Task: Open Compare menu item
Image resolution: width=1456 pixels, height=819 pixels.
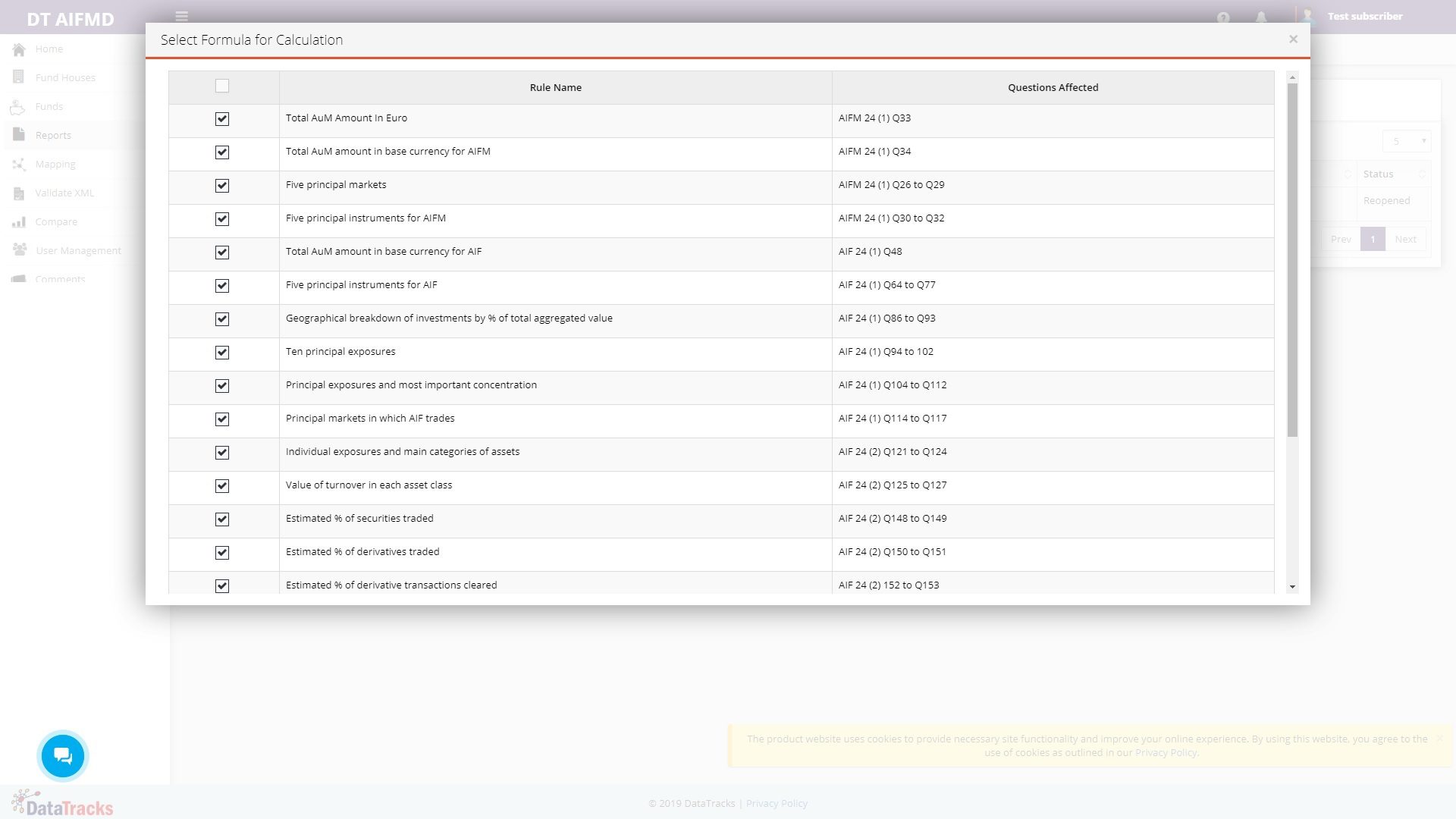Action: coord(56,222)
